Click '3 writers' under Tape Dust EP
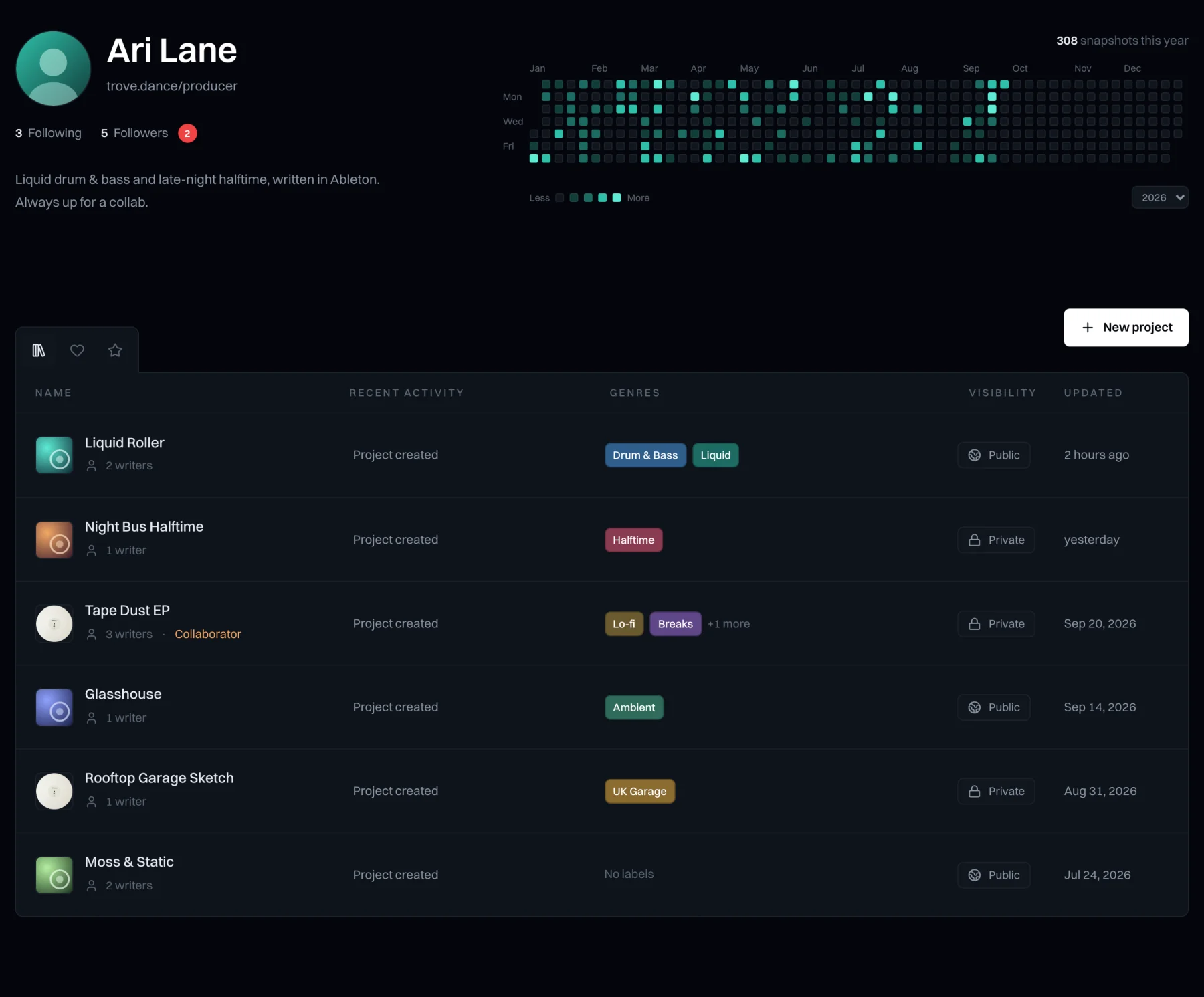 [129, 634]
